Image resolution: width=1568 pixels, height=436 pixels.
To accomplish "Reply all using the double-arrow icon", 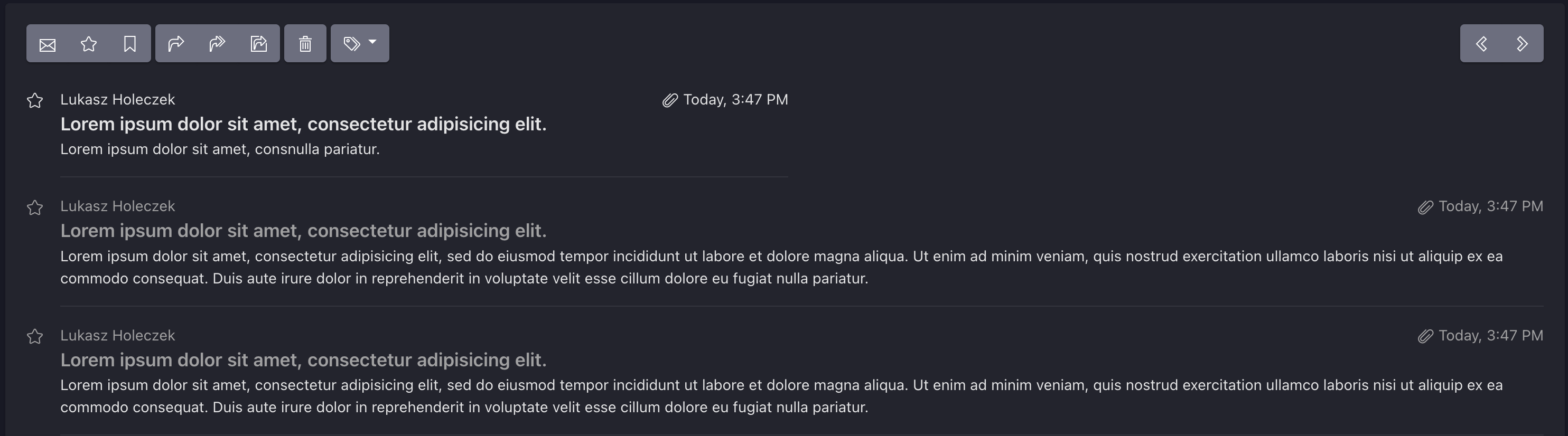I will pyautogui.click(x=217, y=43).
